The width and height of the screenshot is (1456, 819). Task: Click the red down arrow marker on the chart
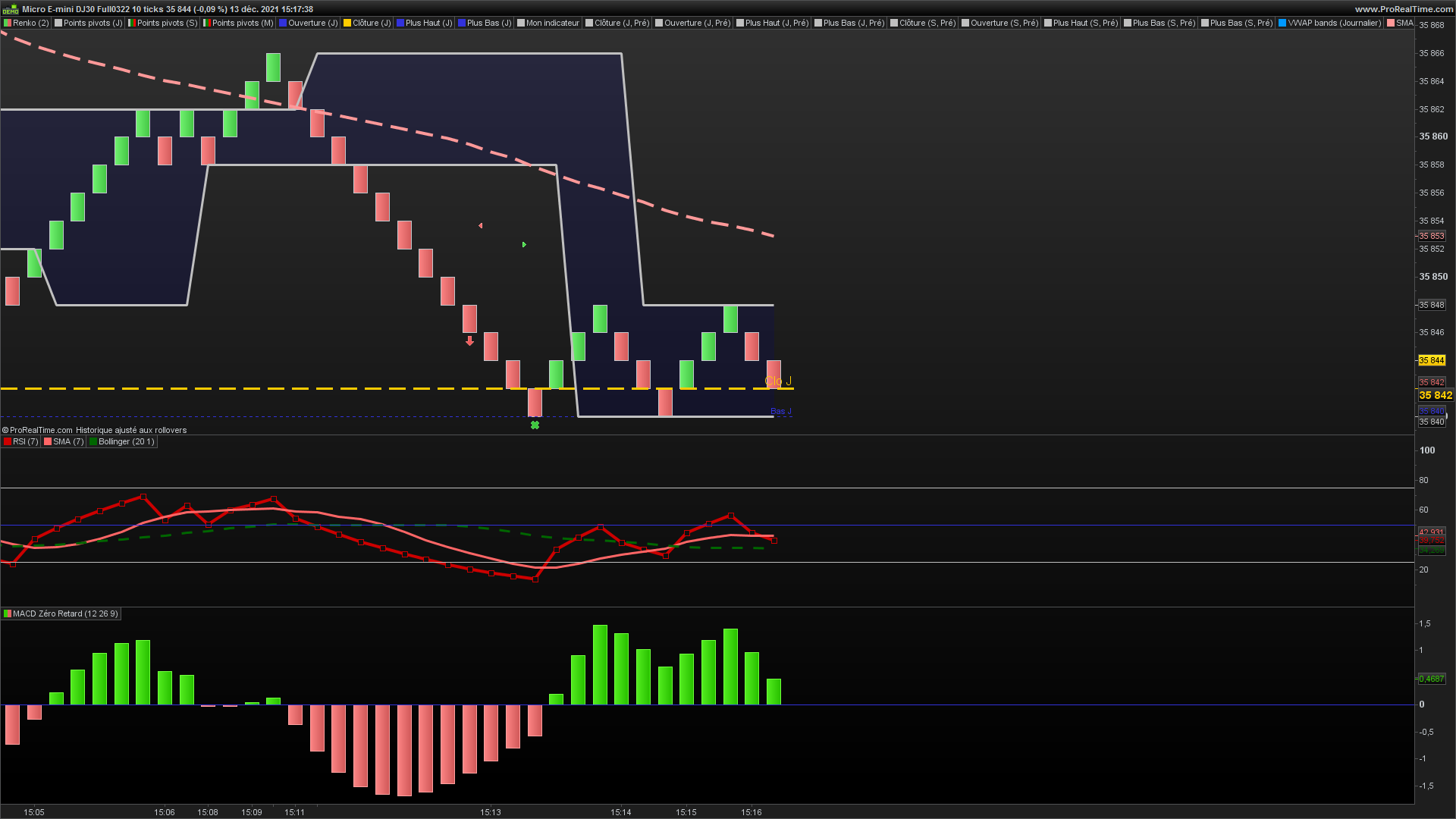point(469,341)
